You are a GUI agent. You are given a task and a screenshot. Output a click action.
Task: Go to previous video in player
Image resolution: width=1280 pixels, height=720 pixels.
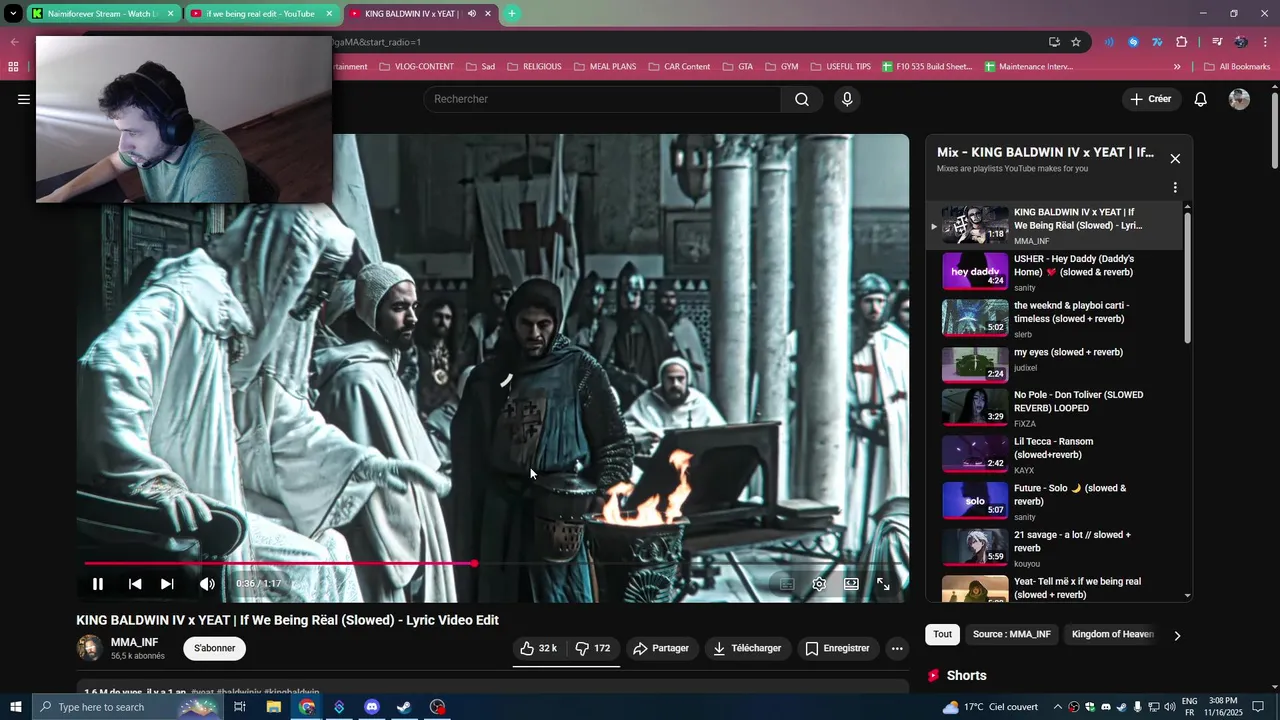pyautogui.click(x=135, y=584)
